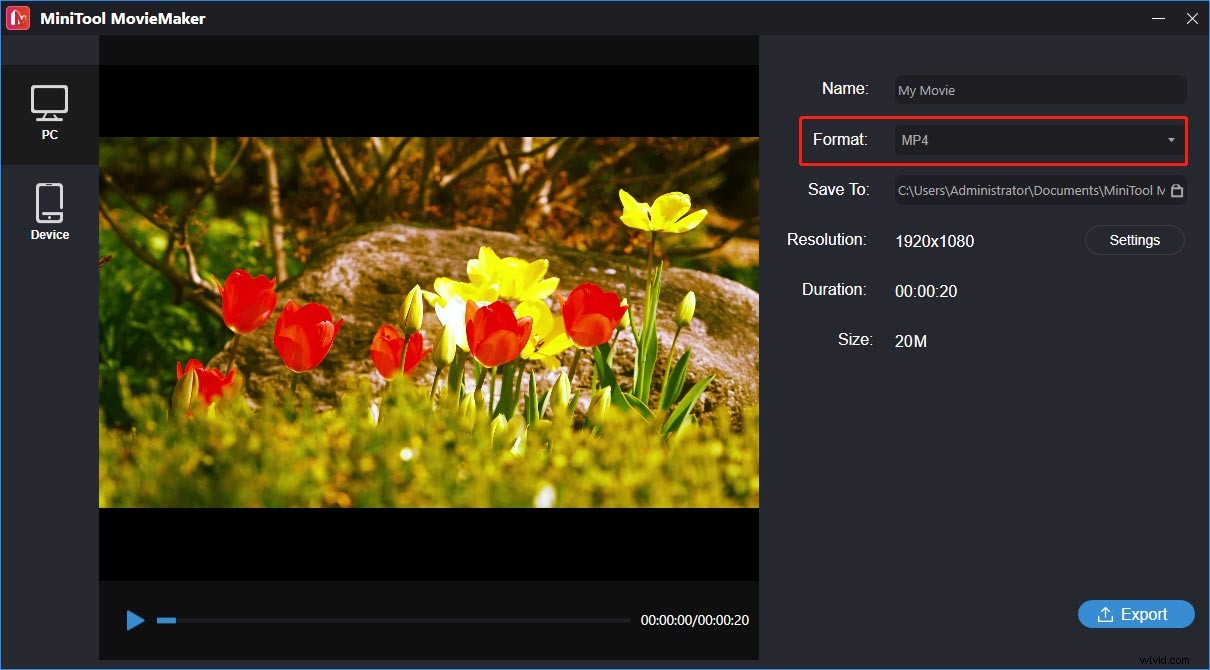This screenshot has height=670, width=1210.
Task: Switch to the PC tab
Action: point(50,113)
